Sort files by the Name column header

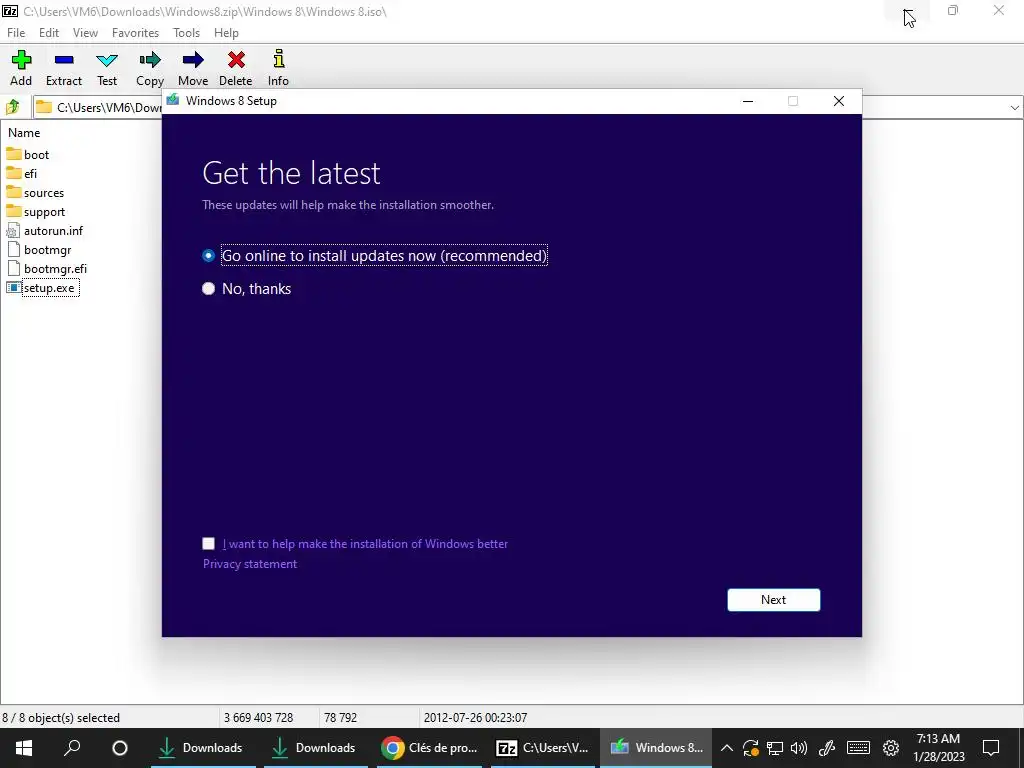click(x=24, y=133)
